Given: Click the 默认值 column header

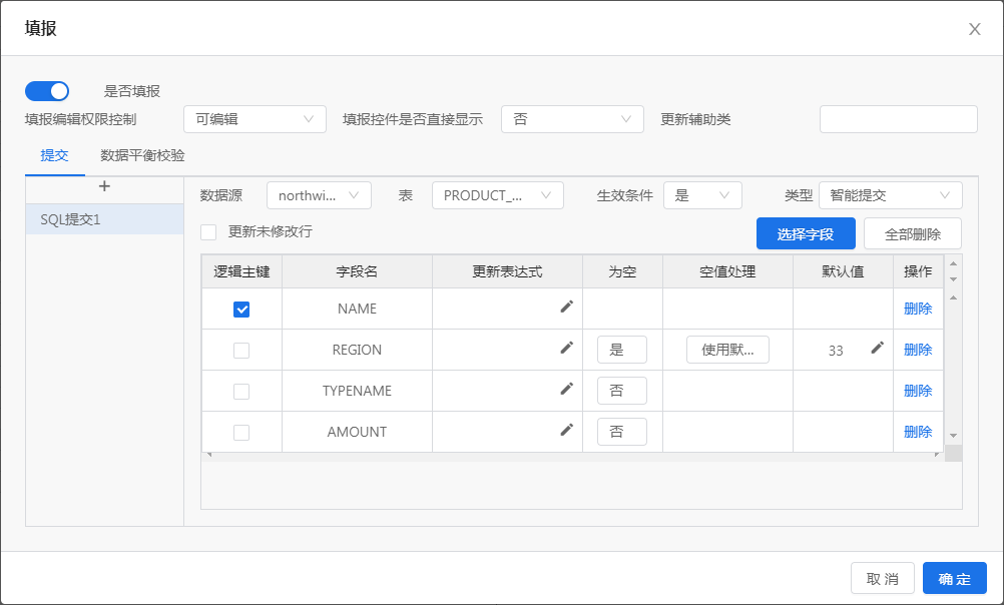Looking at the screenshot, I should click(x=843, y=271).
